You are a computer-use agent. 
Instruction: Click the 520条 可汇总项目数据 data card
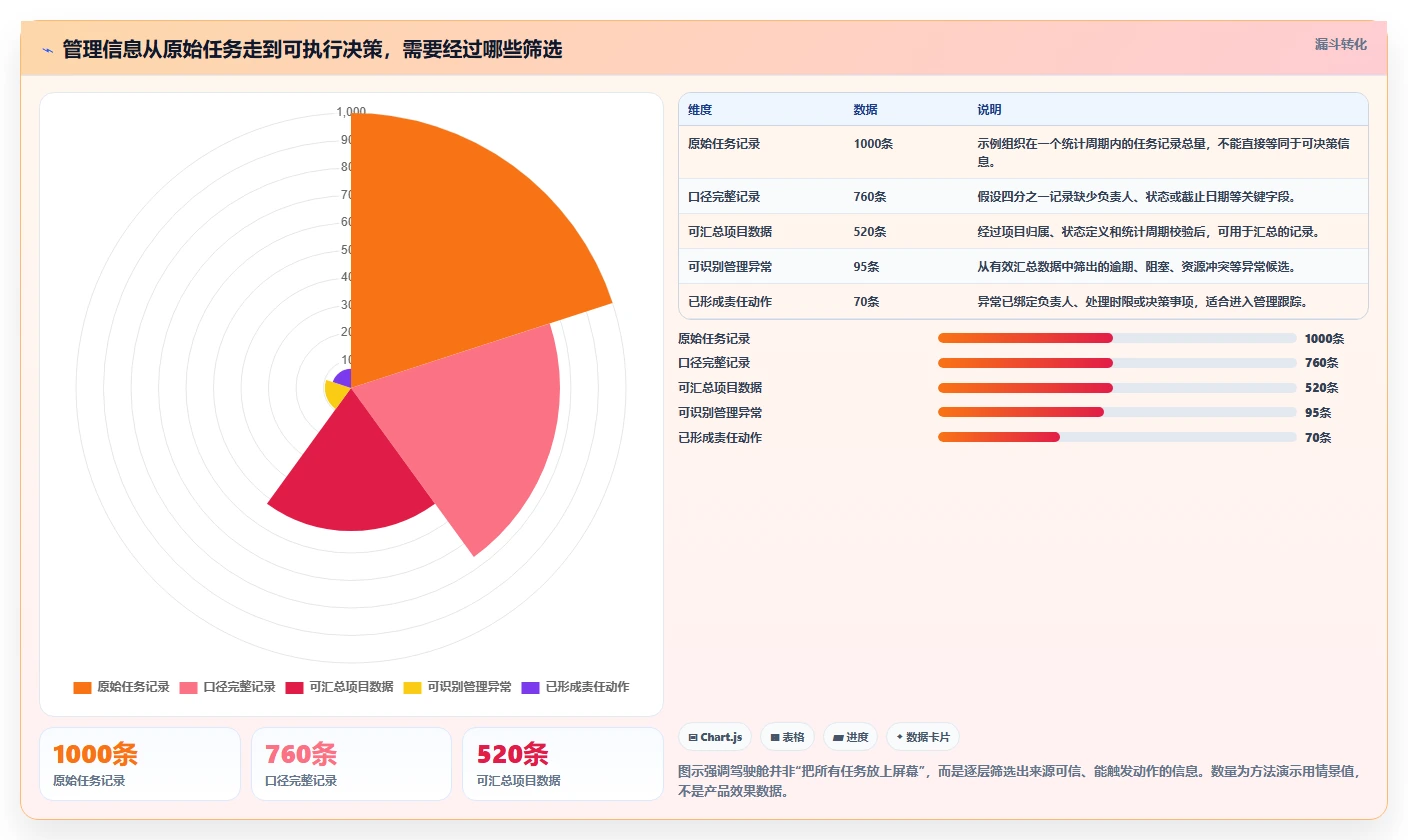(563, 764)
